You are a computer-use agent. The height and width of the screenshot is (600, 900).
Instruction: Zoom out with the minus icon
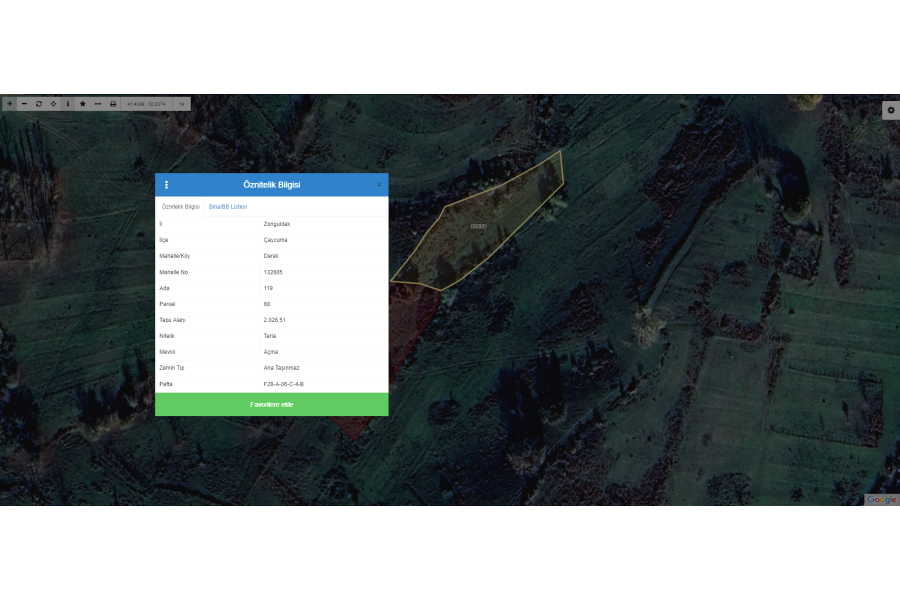(24, 104)
